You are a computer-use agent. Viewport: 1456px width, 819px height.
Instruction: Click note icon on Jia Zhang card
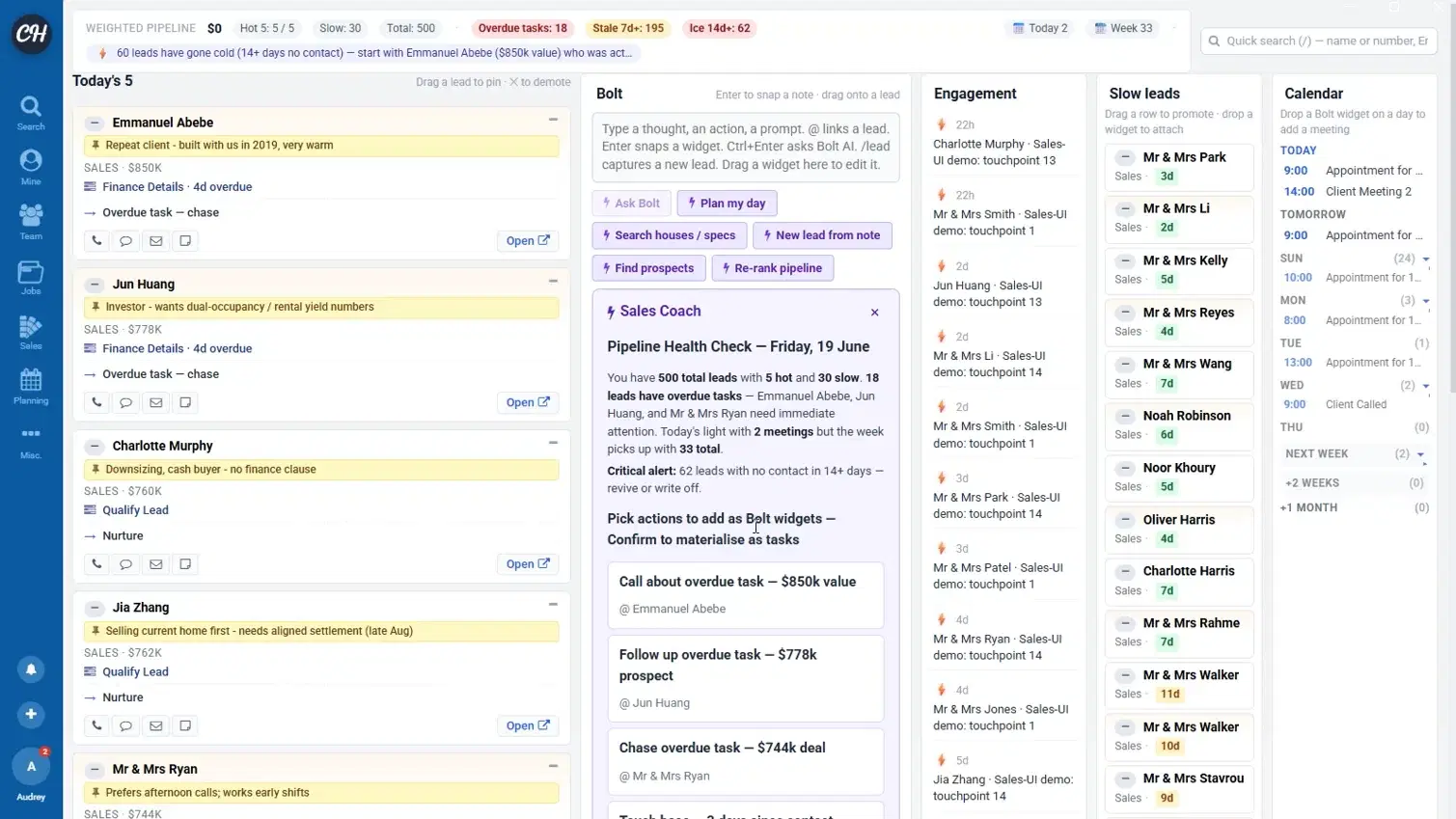click(x=185, y=725)
